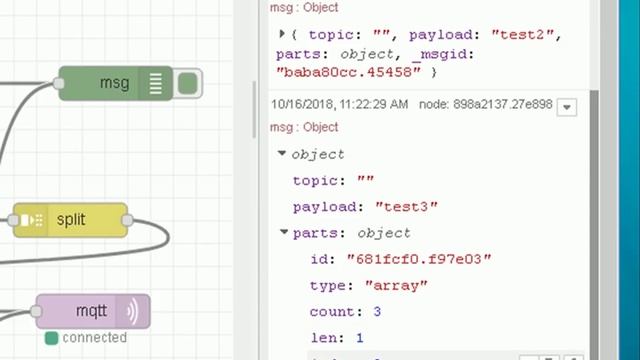This screenshot has height=360, width=640.
Task: Toggle the msg debug node button
Action: (x=188, y=83)
